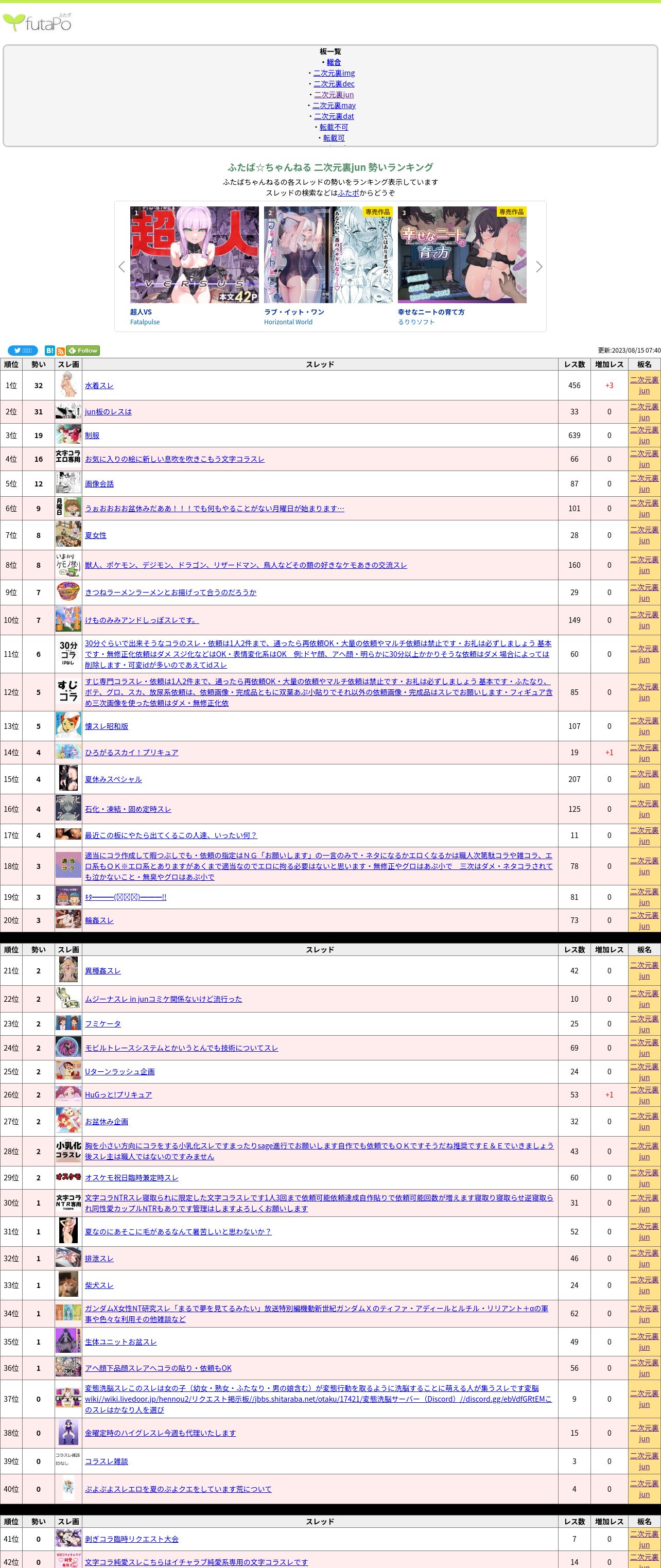Open the 獣人、ポケモン、デジモン ケモあき thread
The height and width of the screenshot is (1568, 661).
(246, 565)
